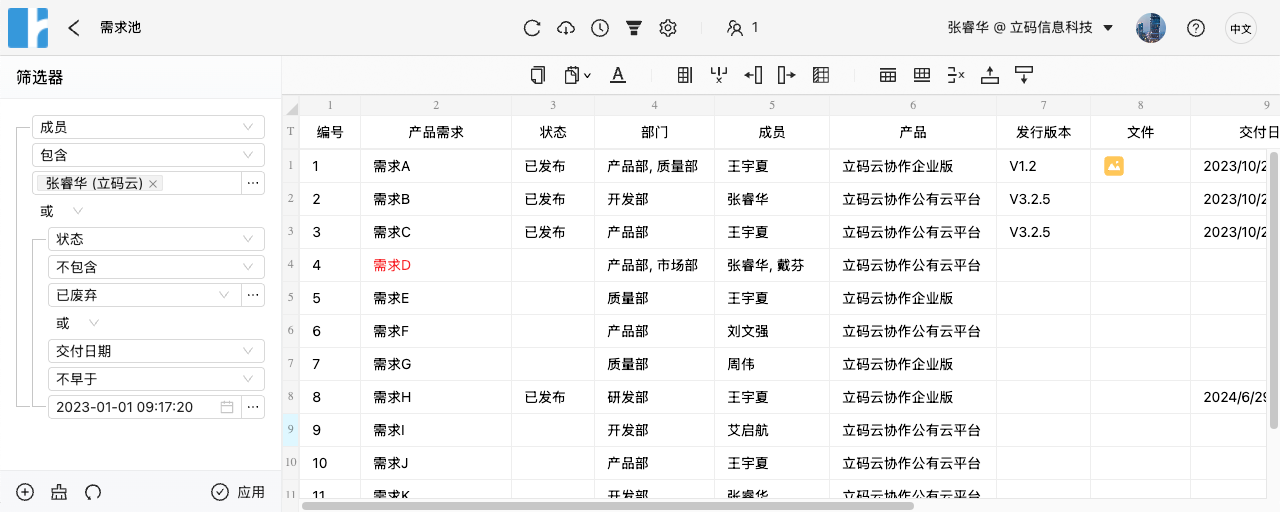Remove the 张睿华 (立码云) filter tag
This screenshot has width=1280, height=512.
click(153, 184)
